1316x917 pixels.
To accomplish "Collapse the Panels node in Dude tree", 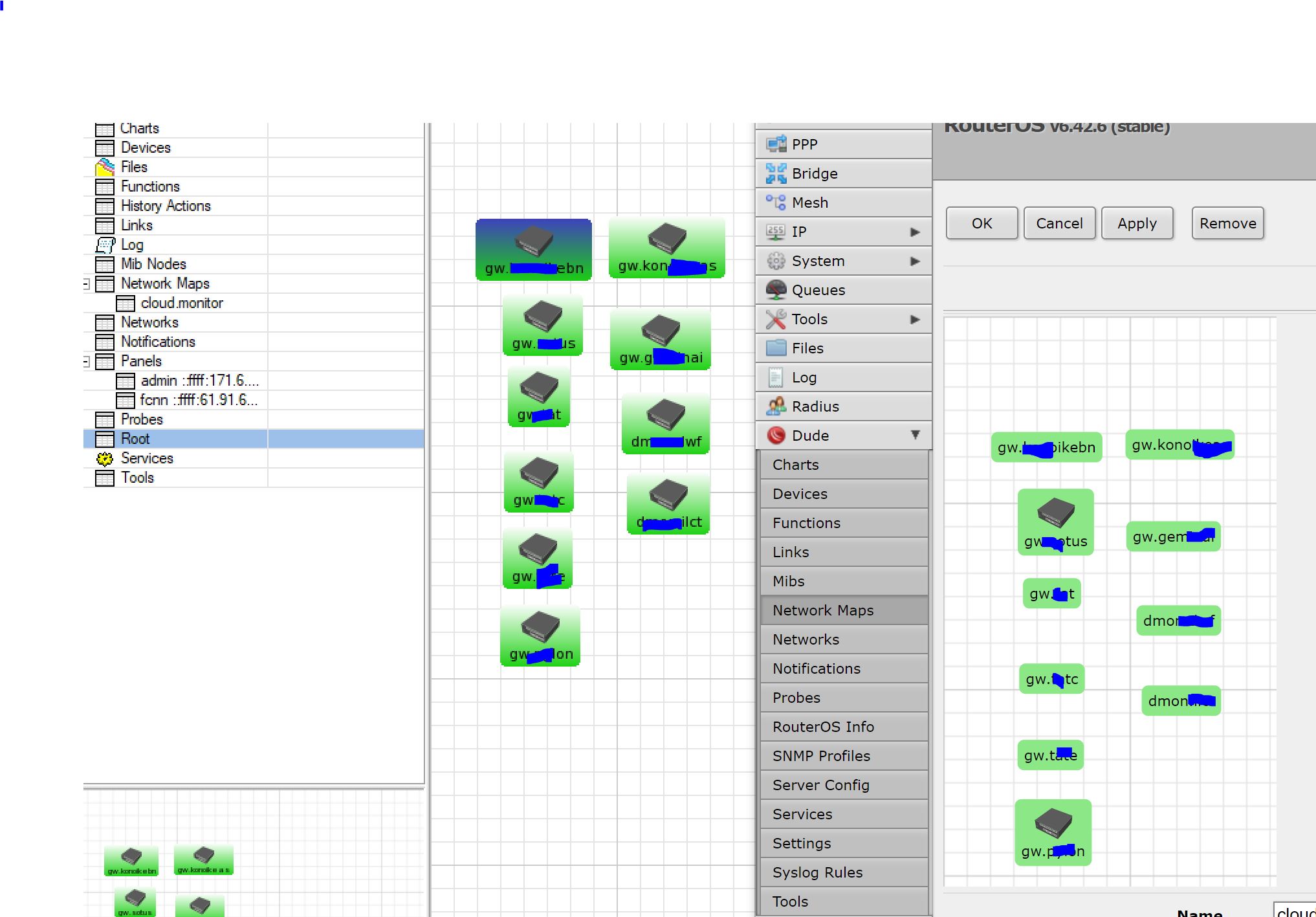I will [86, 361].
